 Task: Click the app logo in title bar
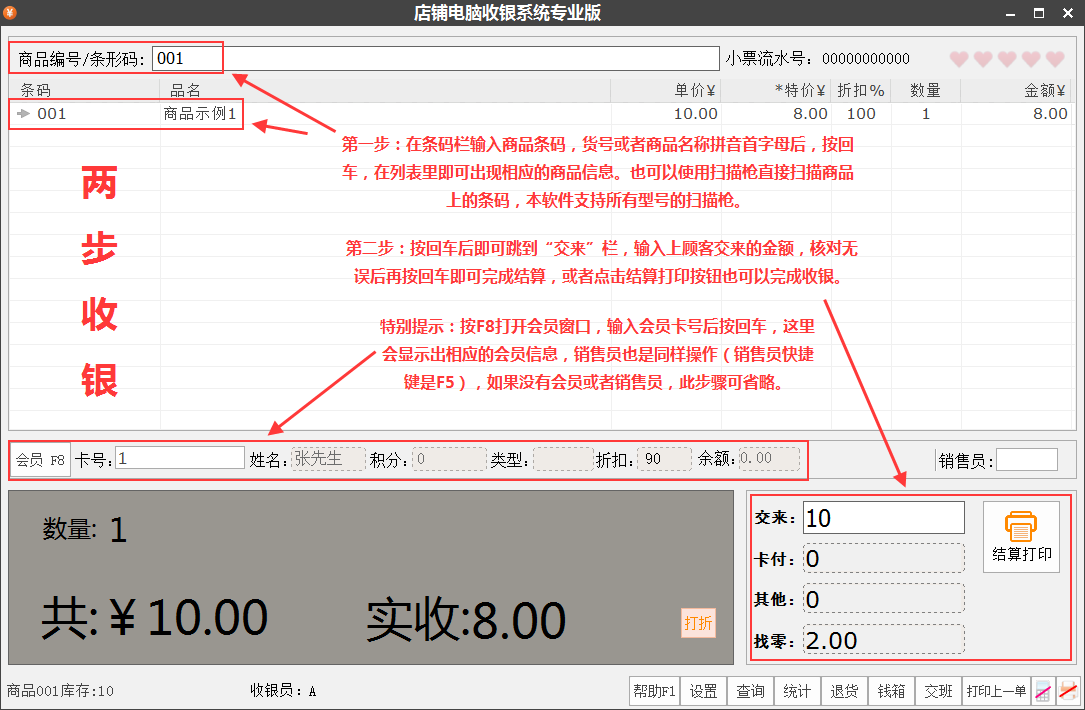[11, 12]
